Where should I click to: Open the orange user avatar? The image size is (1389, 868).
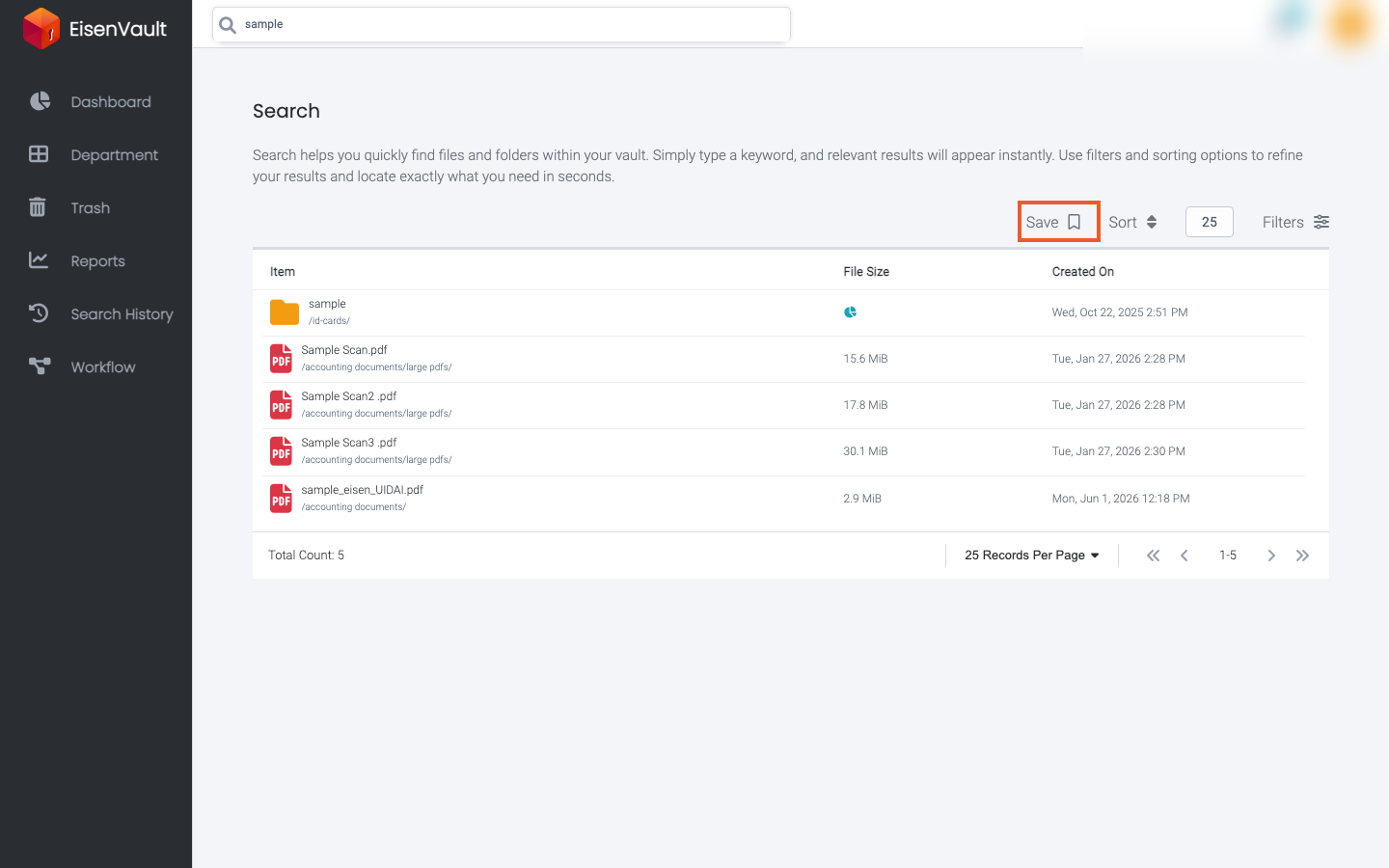tap(1349, 24)
